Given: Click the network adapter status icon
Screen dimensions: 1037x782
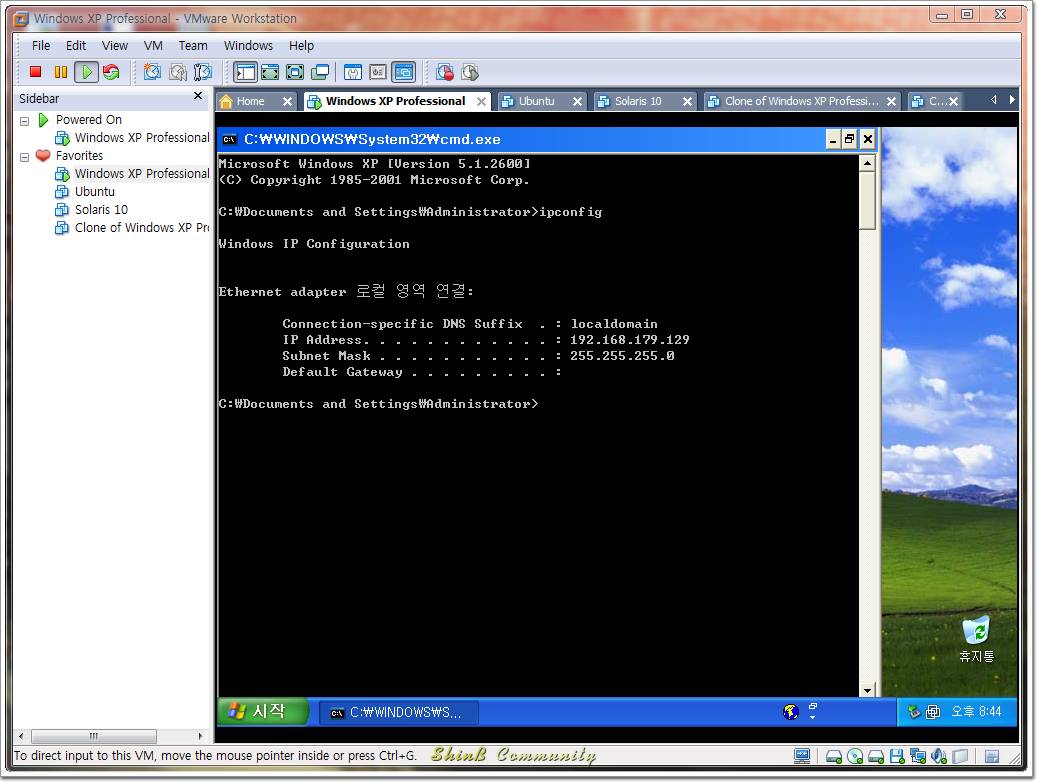Looking at the screenshot, I should tap(918, 756).
